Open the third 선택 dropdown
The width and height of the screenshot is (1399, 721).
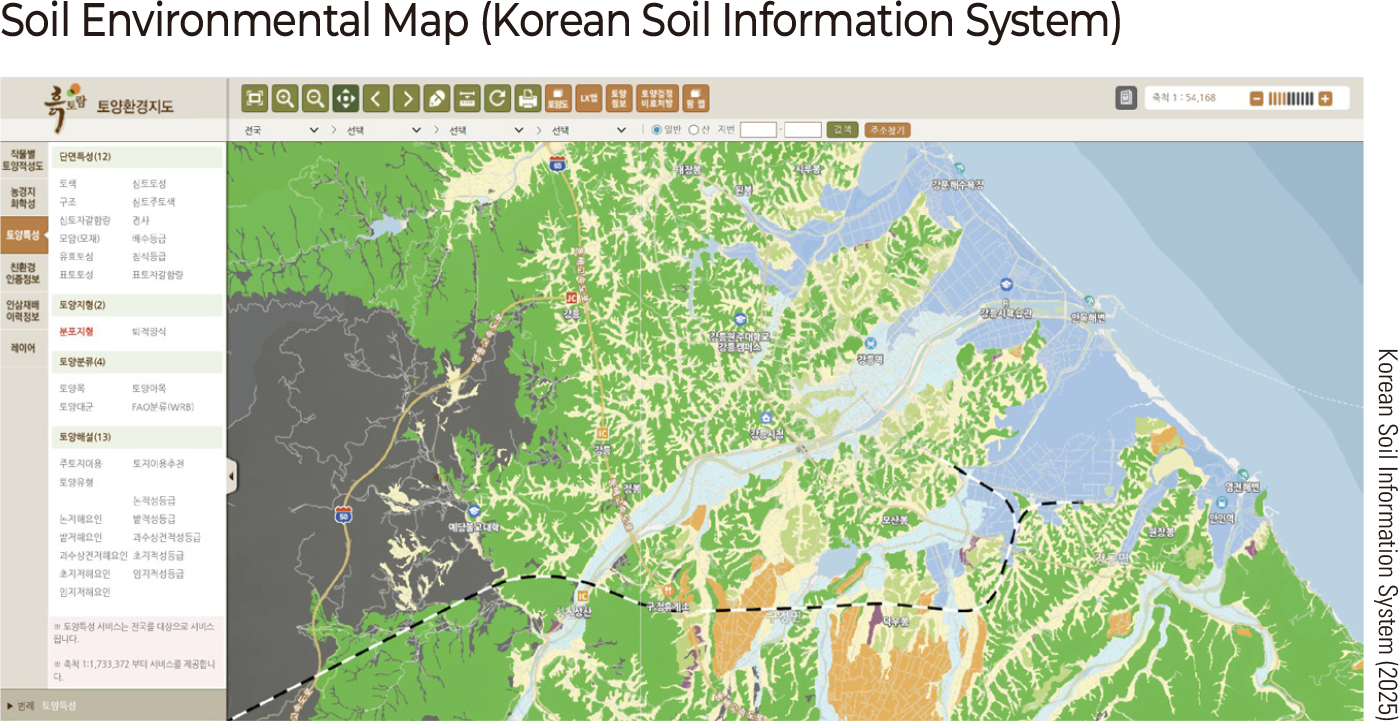pos(486,130)
